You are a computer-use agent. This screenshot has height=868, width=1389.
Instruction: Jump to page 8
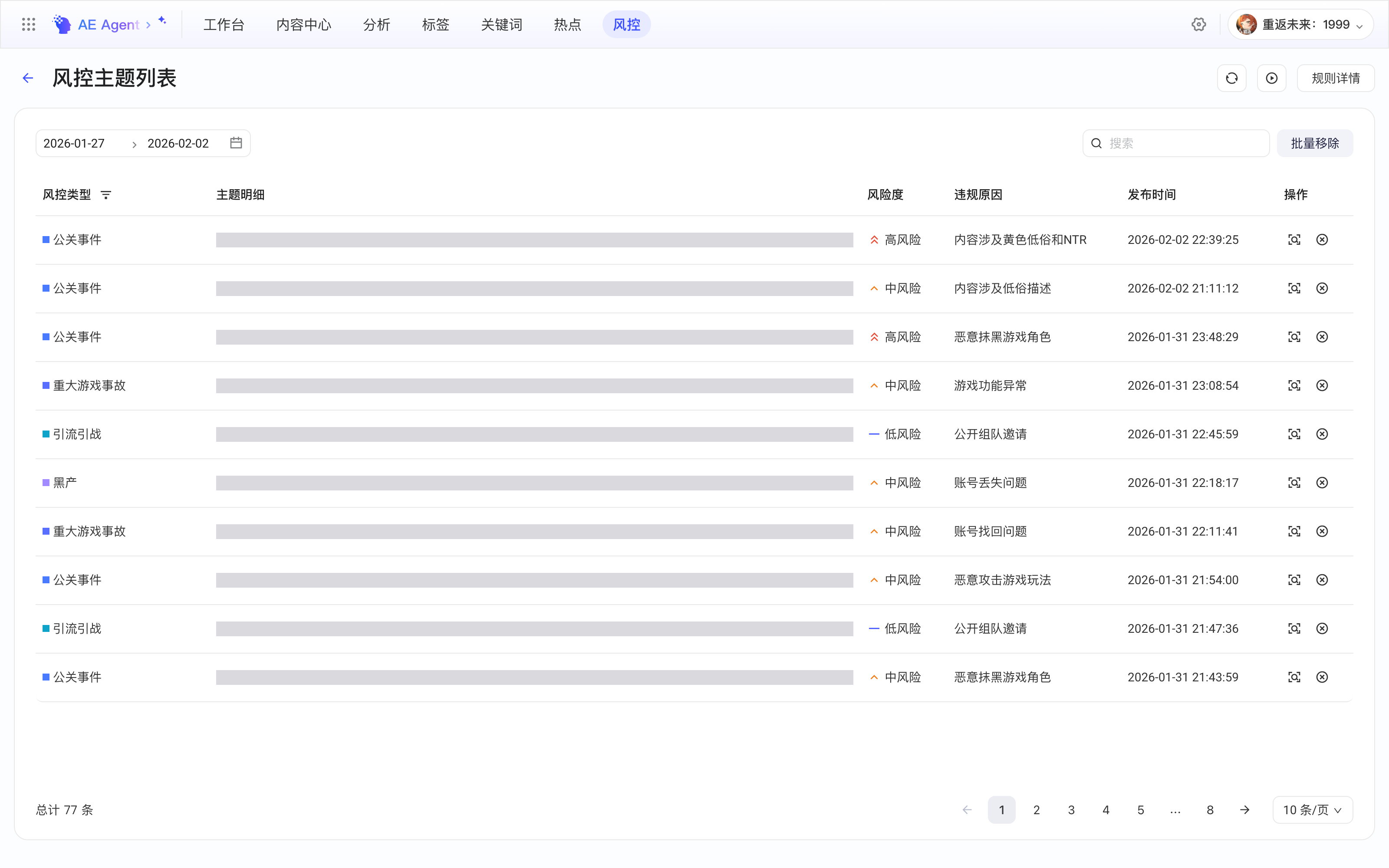1210,810
